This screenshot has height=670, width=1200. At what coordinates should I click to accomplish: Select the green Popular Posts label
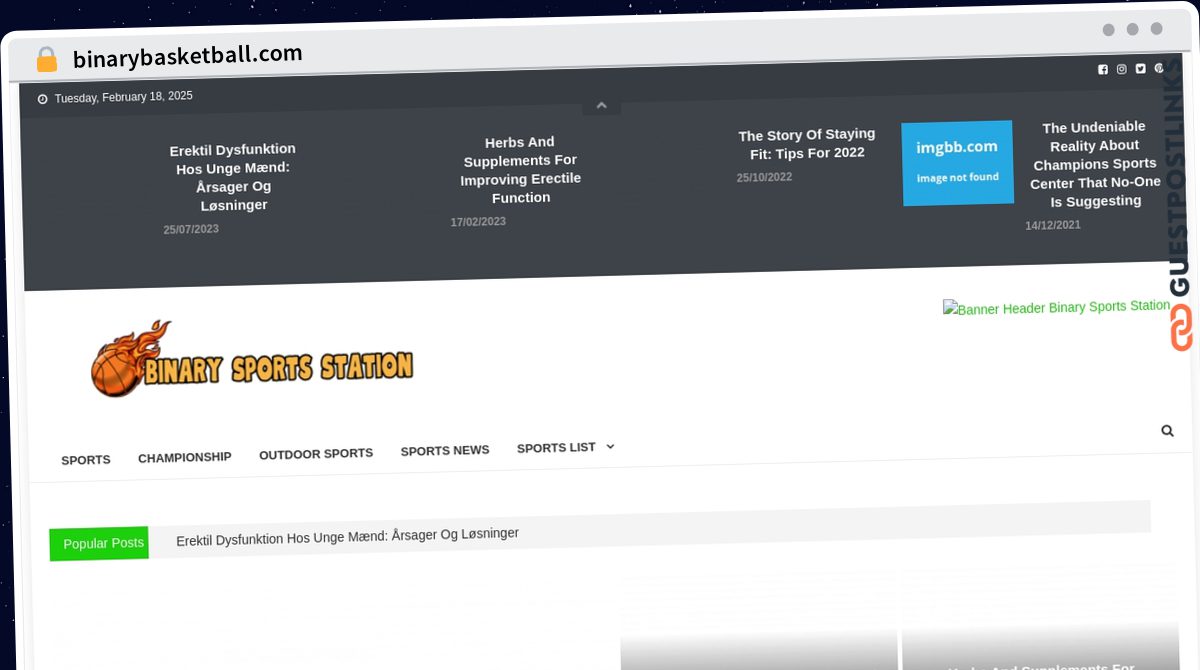pyautogui.click(x=99, y=543)
